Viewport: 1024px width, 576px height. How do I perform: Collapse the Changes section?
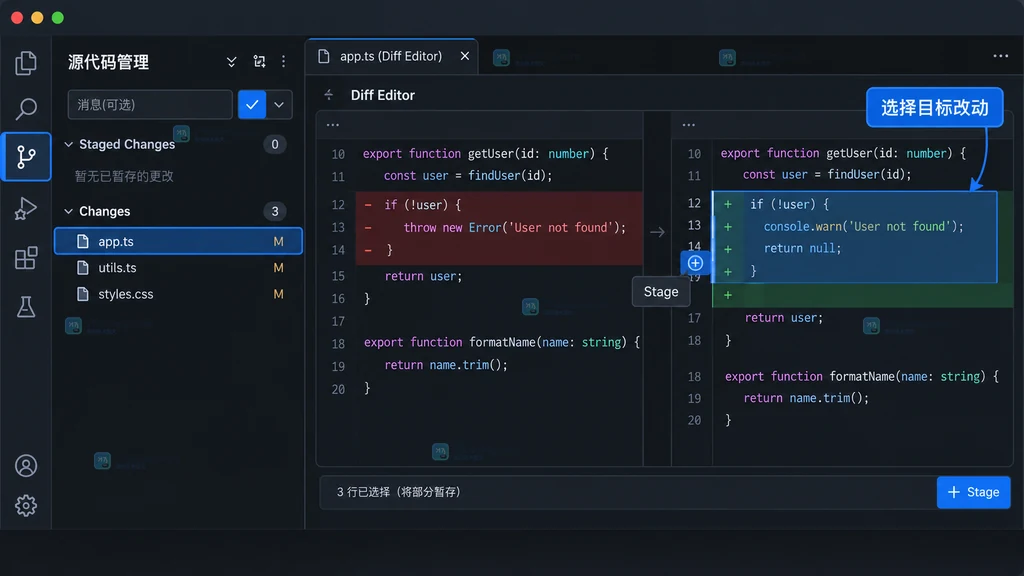click(69, 211)
